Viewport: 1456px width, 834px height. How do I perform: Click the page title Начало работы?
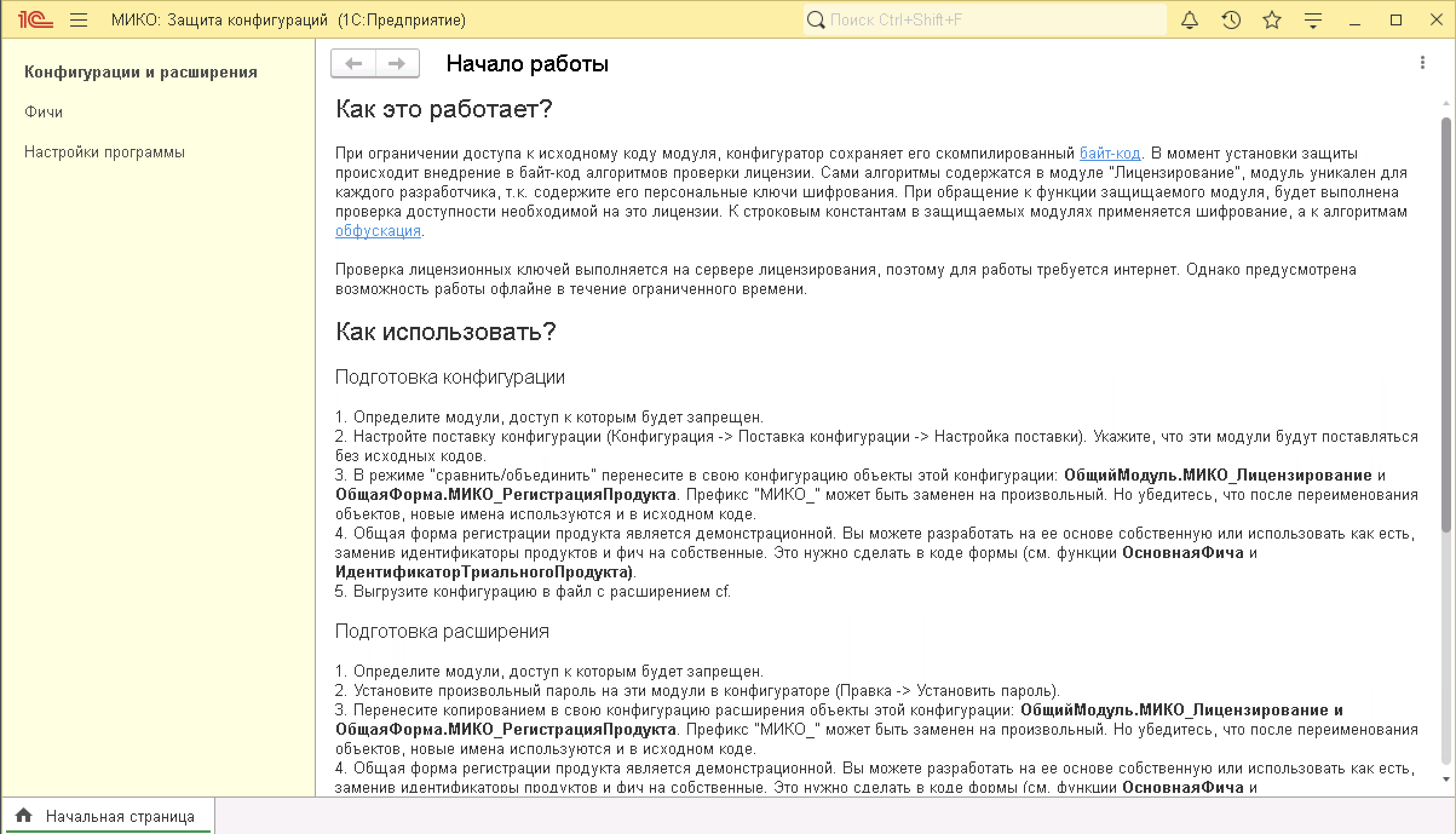(x=527, y=64)
